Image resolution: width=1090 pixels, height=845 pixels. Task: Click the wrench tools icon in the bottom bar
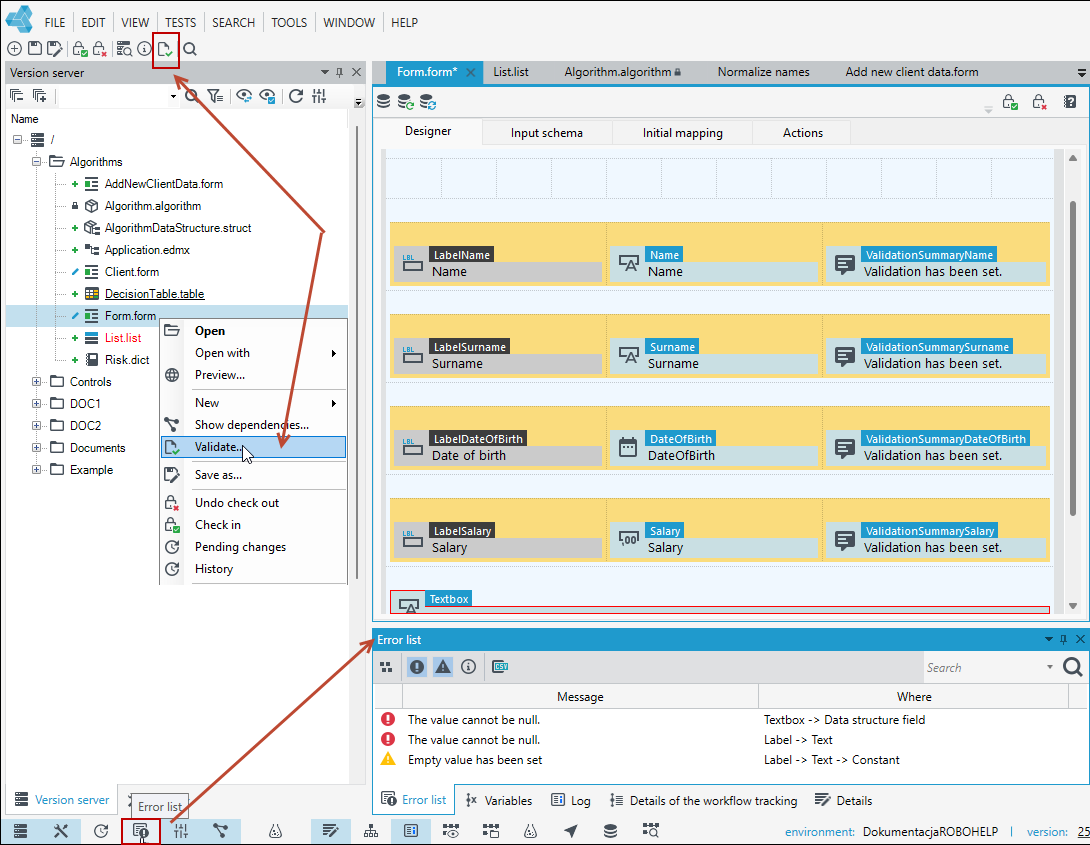61,830
